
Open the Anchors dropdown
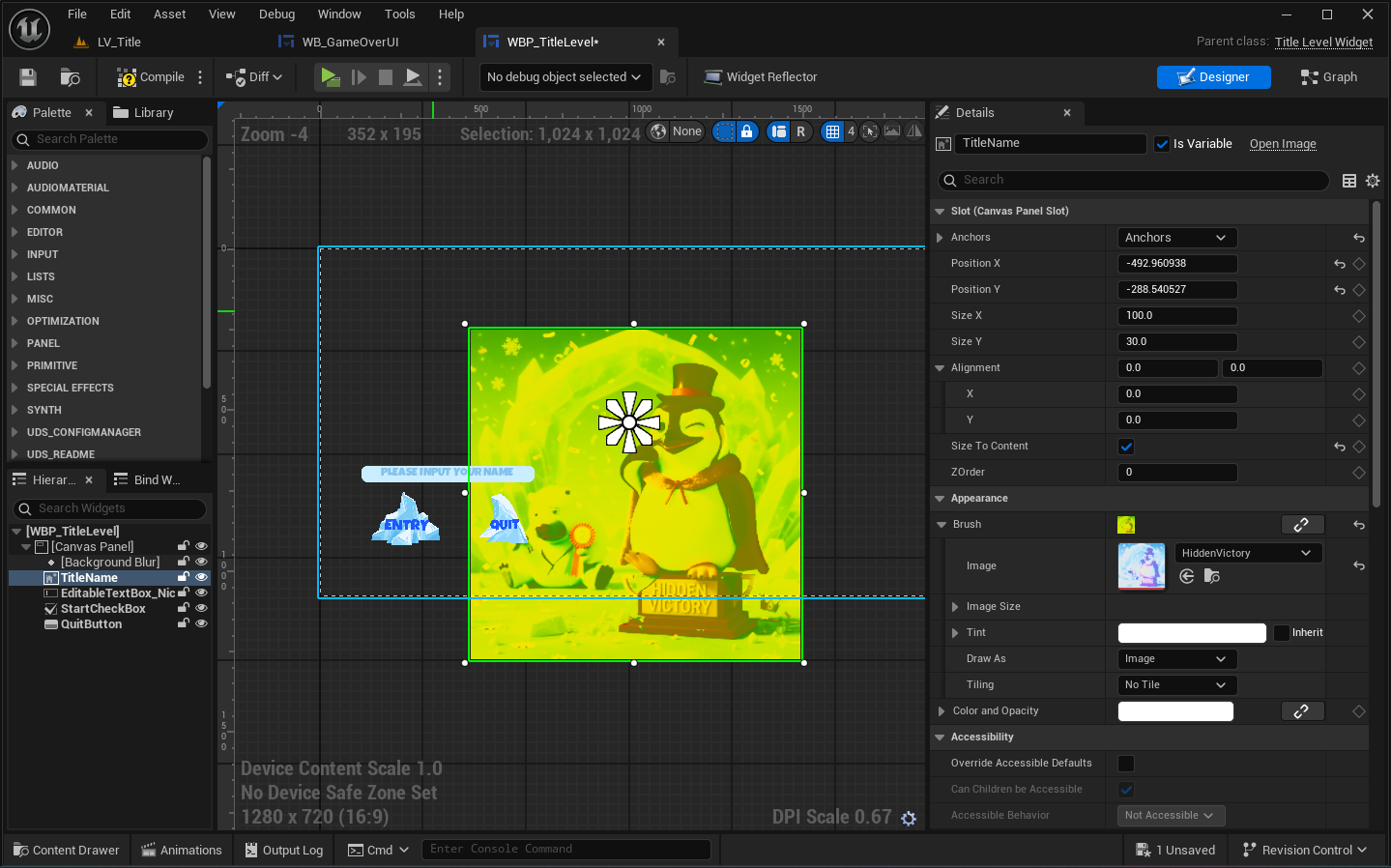pyautogui.click(x=1175, y=238)
